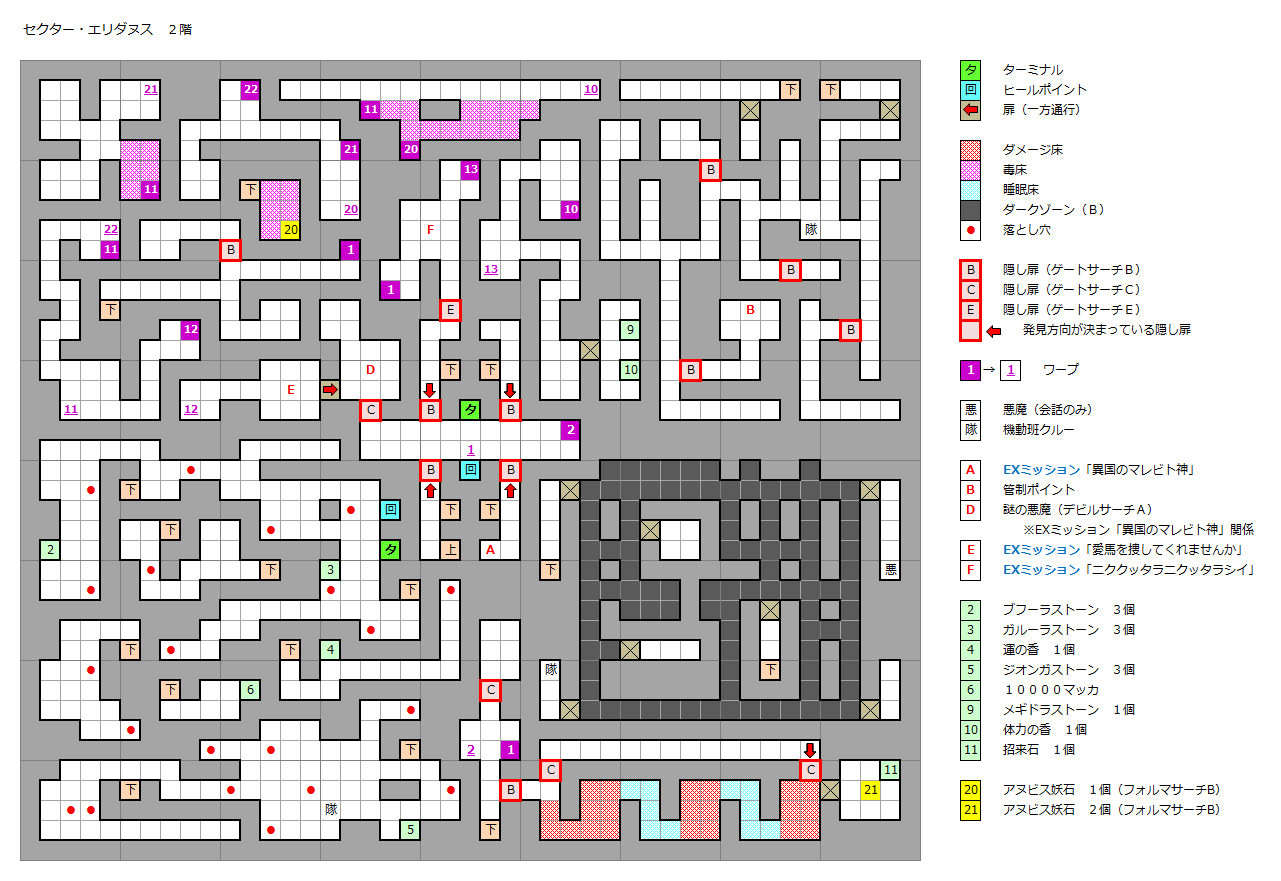Click the one-way door arrow legend icon
Image resolution: width=1281 pixels, height=881 pixels.
(x=970, y=110)
